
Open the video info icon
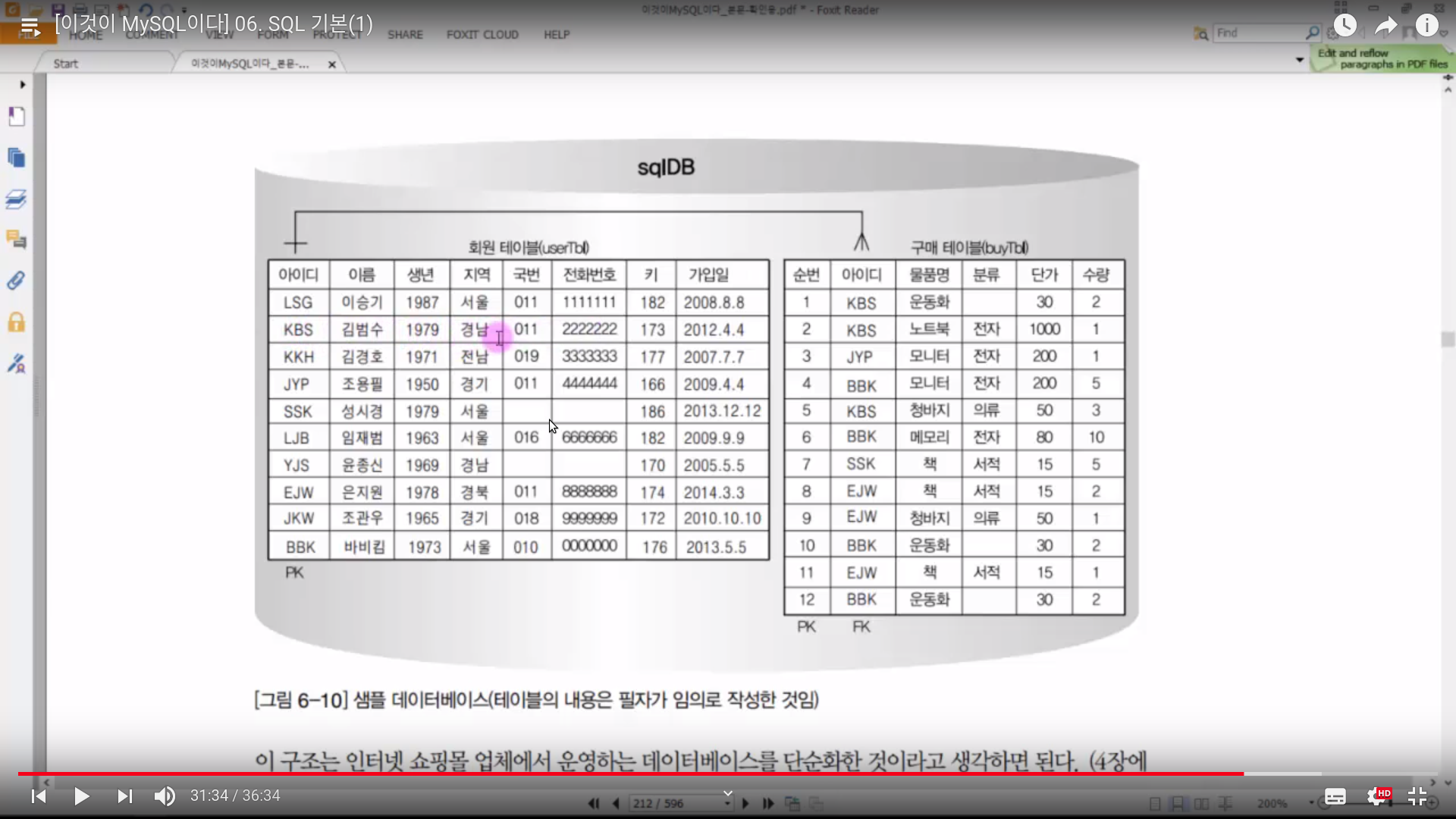1427,26
